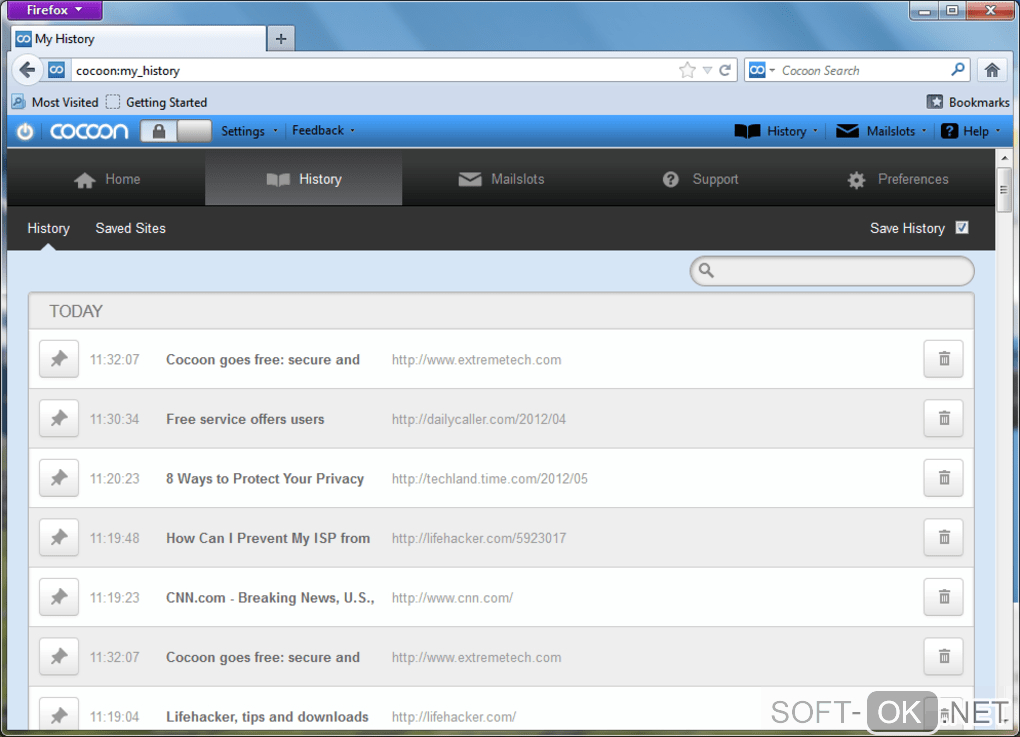
Task: Open the Most Visited bookmarks folder
Action: (55, 102)
